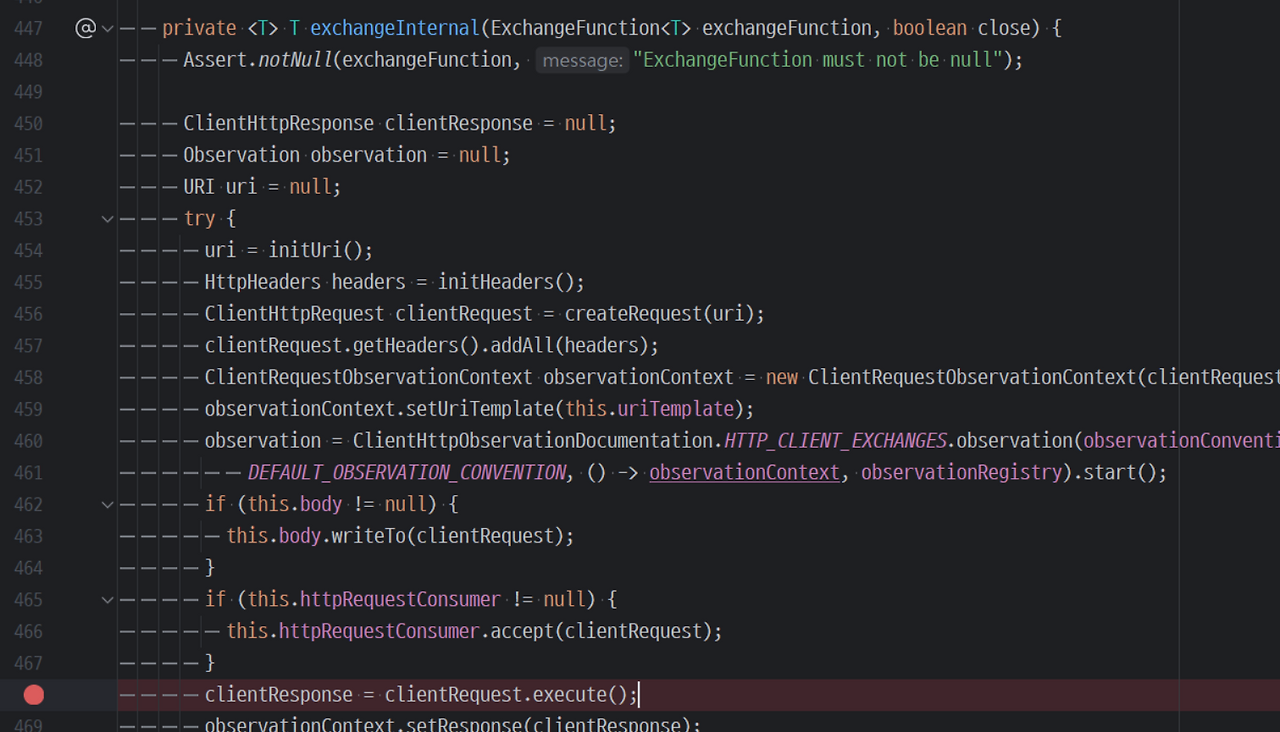Click underlined observationContext on line 461
The width and height of the screenshot is (1280, 732).
coord(745,472)
